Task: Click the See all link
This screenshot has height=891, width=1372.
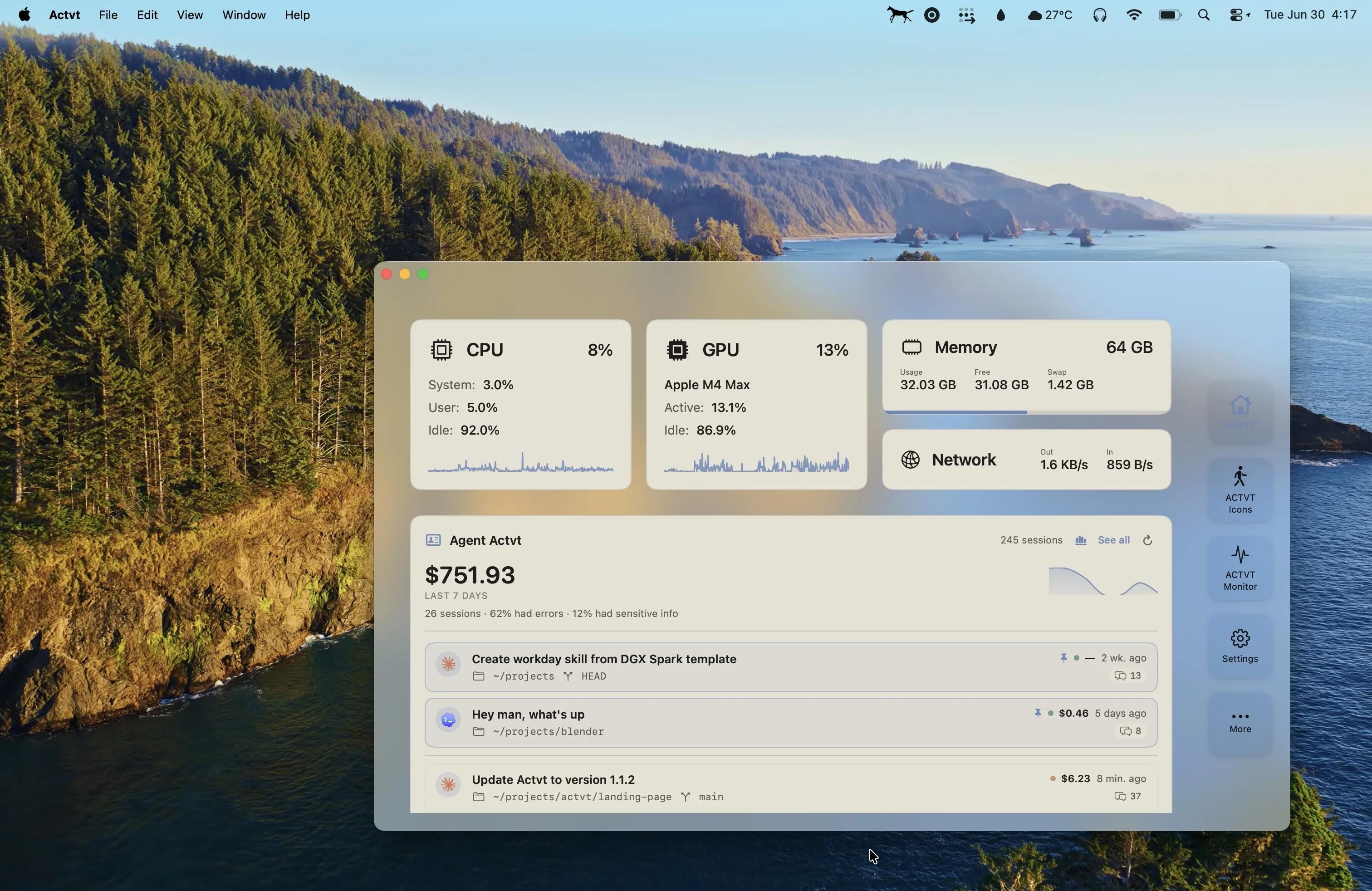Action: pos(1113,540)
